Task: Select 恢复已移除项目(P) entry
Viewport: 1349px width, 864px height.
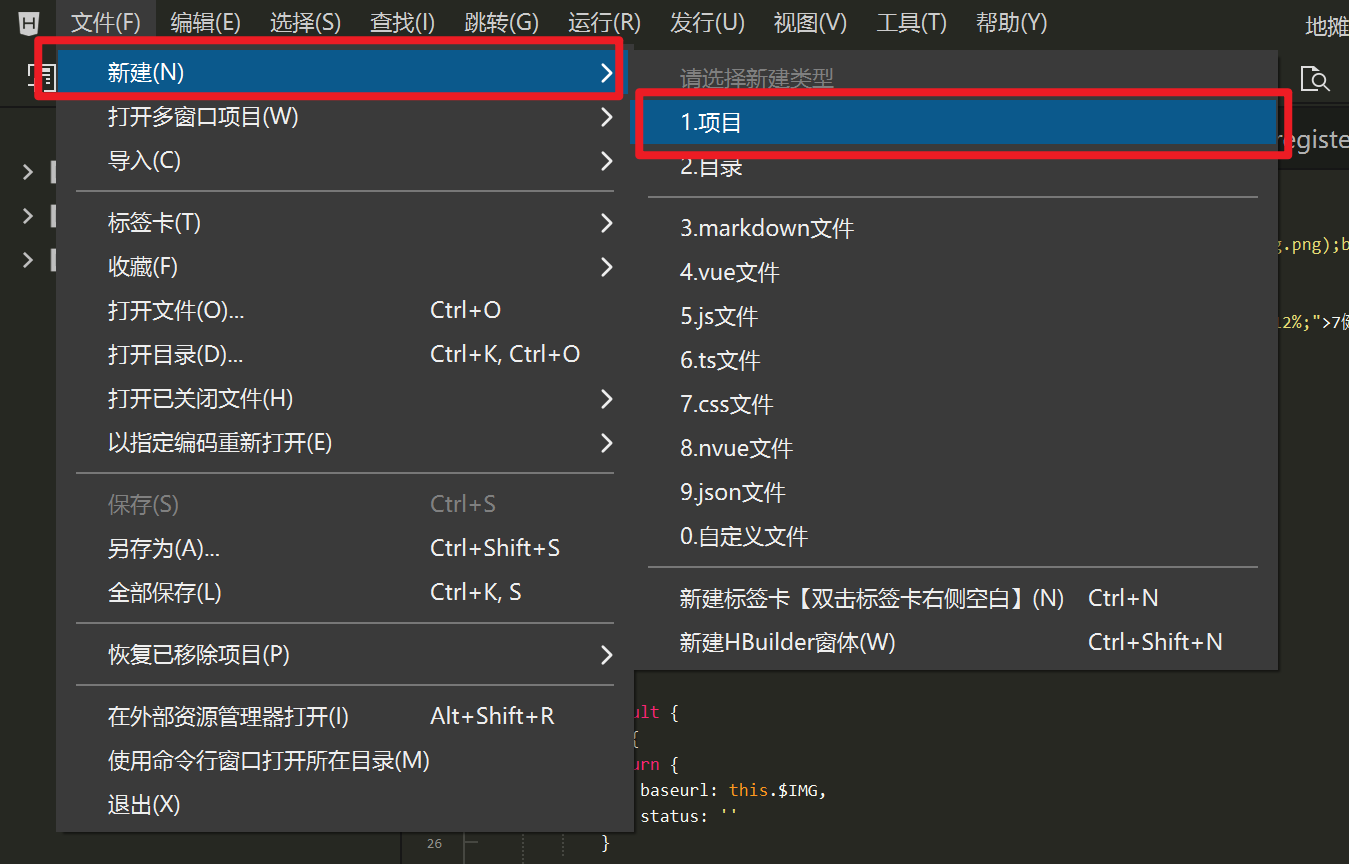Action: tap(345, 654)
